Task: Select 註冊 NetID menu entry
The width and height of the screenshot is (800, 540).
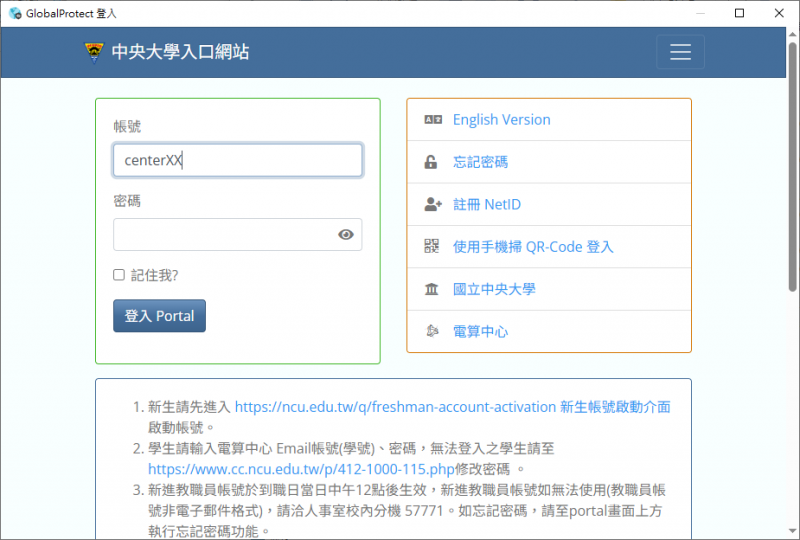Action: (x=486, y=205)
